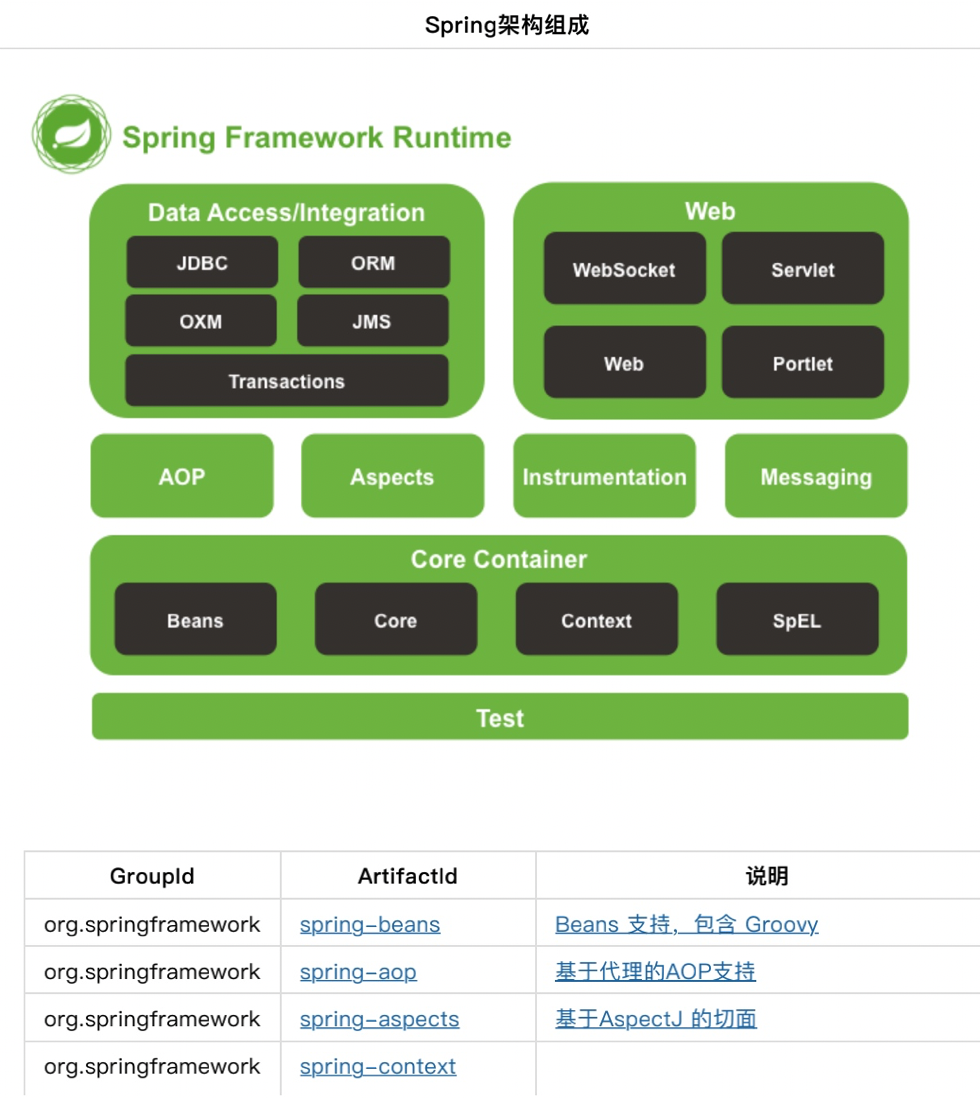980x1098 pixels.
Task: Click the Core block in Core Container
Action: (x=396, y=619)
